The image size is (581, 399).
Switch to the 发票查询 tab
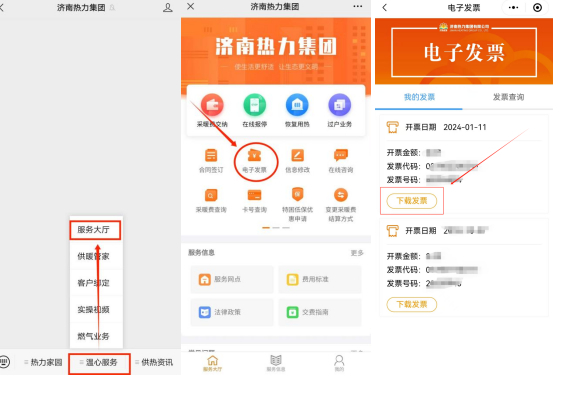point(508,97)
